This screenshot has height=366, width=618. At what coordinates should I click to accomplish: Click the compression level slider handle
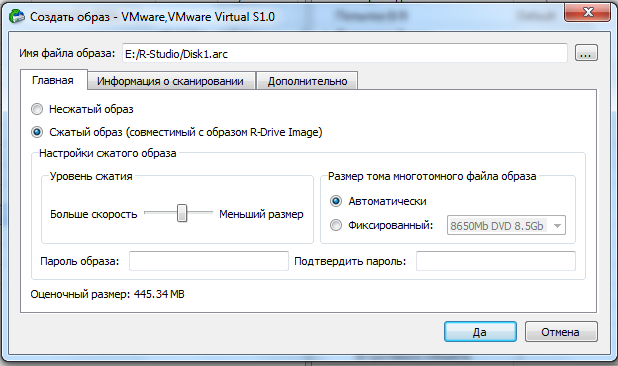[x=182, y=213]
